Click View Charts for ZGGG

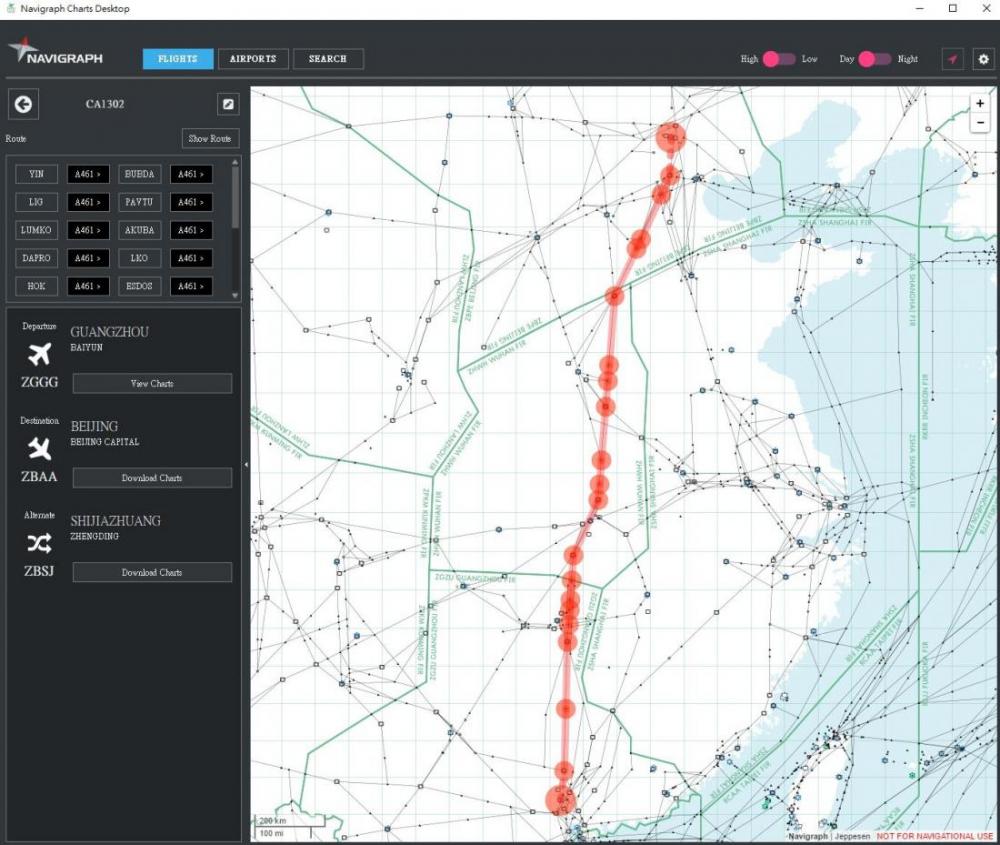[152, 383]
